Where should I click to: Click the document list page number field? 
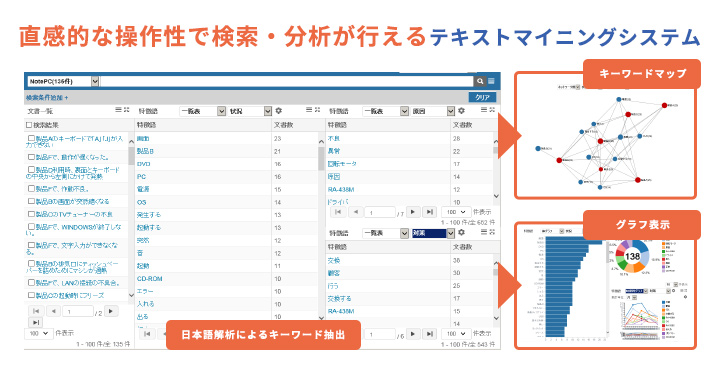click(78, 311)
